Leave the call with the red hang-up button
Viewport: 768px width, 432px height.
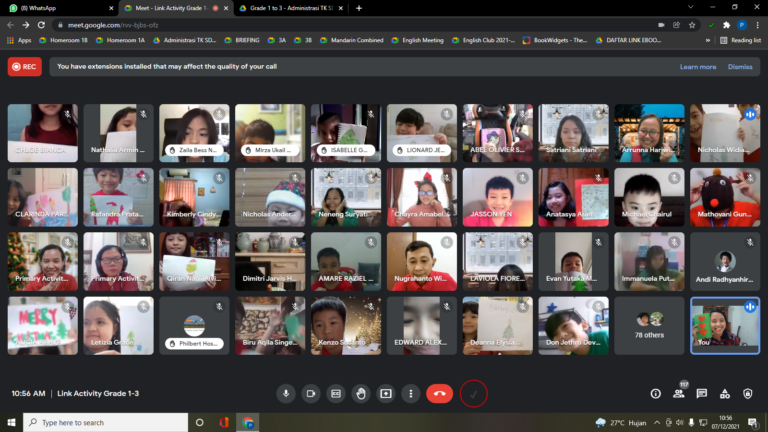(x=439, y=394)
